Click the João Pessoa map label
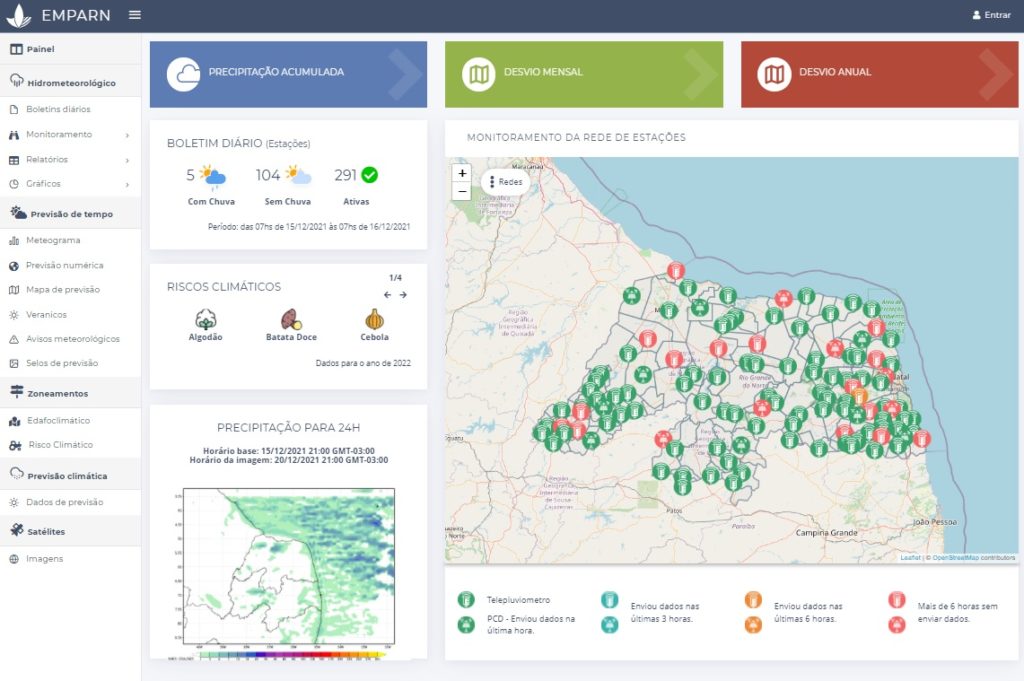Viewport: 1024px width, 681px height. point(935,522)
